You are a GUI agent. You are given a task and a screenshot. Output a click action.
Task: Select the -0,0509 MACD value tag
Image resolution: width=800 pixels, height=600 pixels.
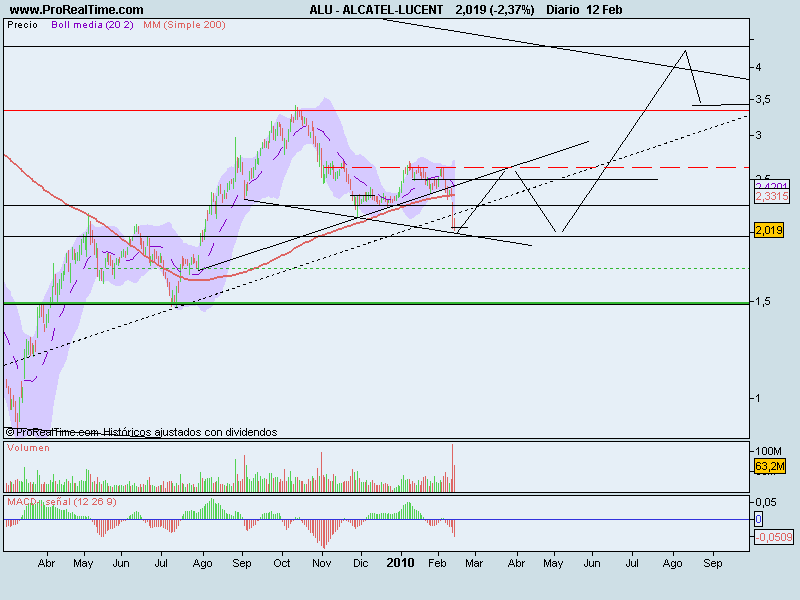point(774,537)
